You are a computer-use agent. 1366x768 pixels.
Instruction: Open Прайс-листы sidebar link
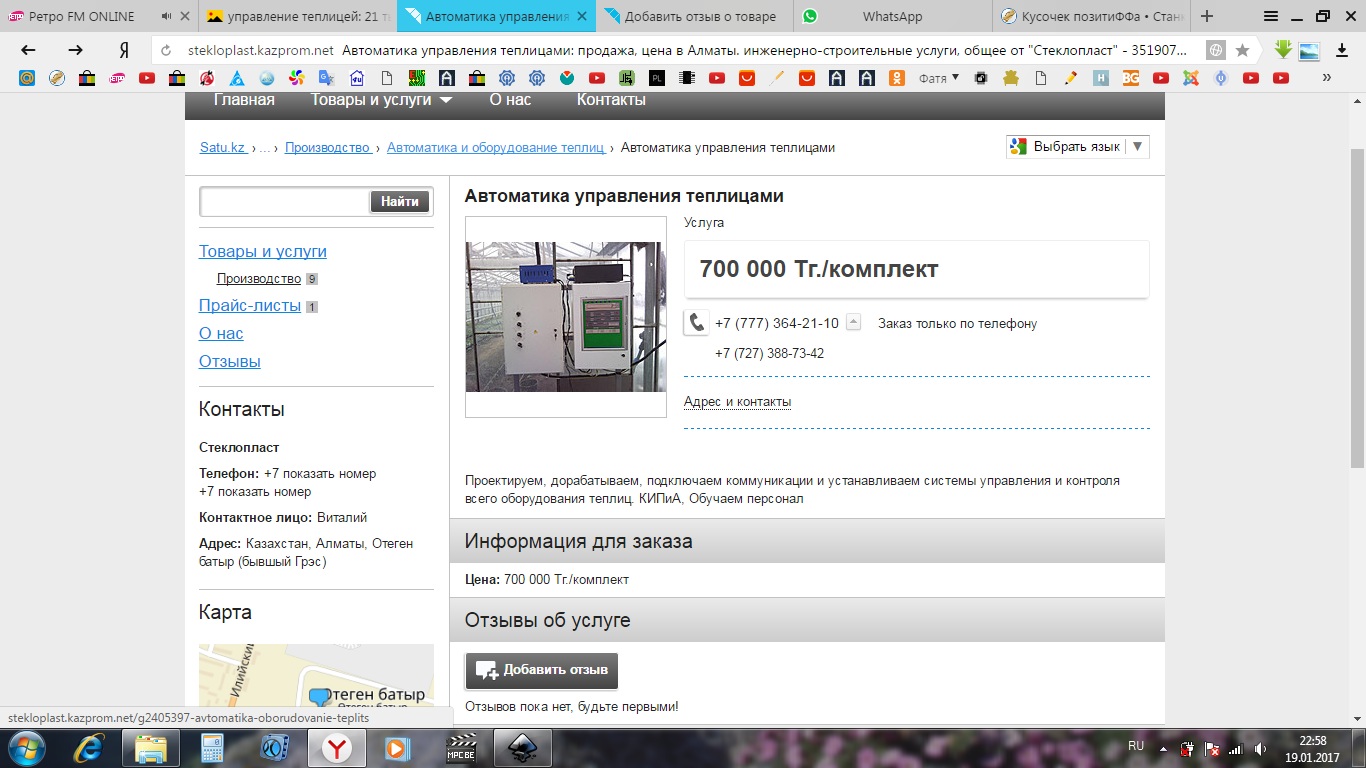pos(250,306)
